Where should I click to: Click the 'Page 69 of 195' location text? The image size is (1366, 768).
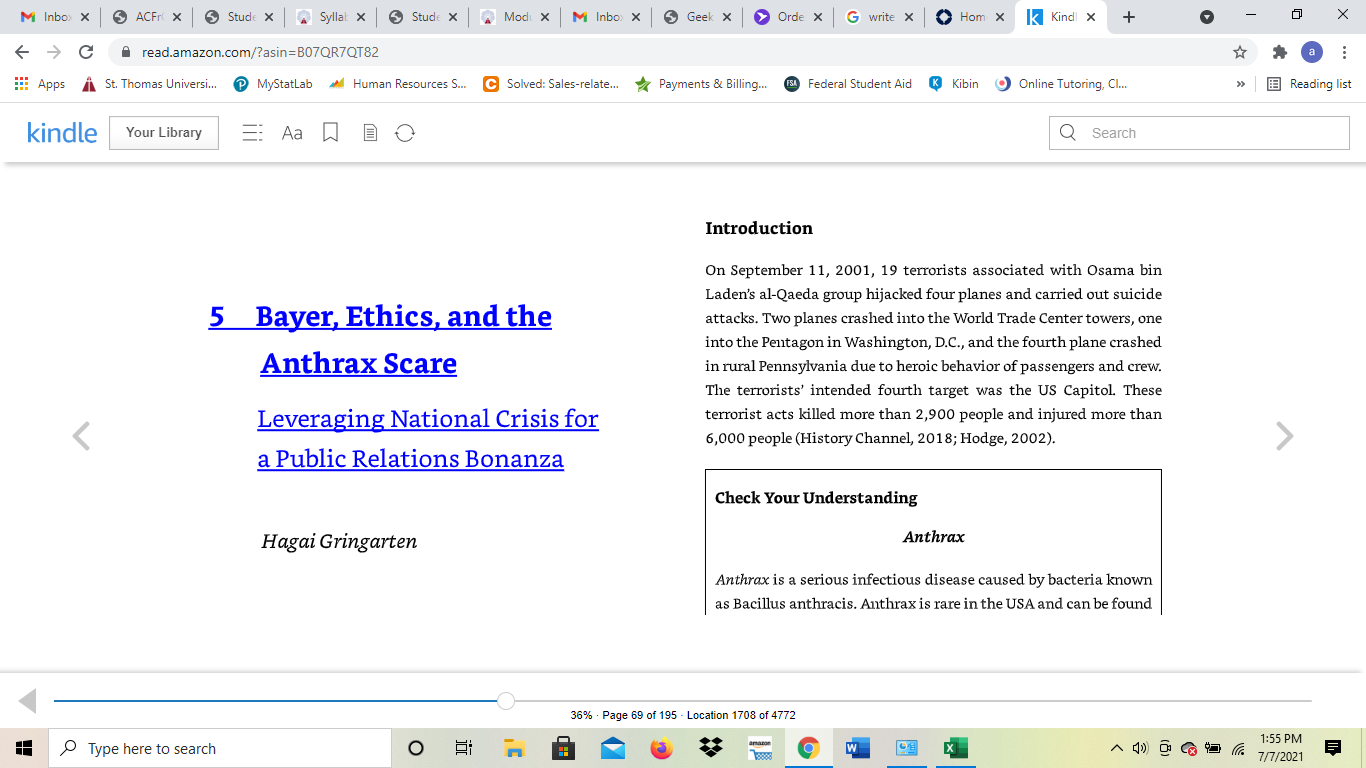click(640, 715)
